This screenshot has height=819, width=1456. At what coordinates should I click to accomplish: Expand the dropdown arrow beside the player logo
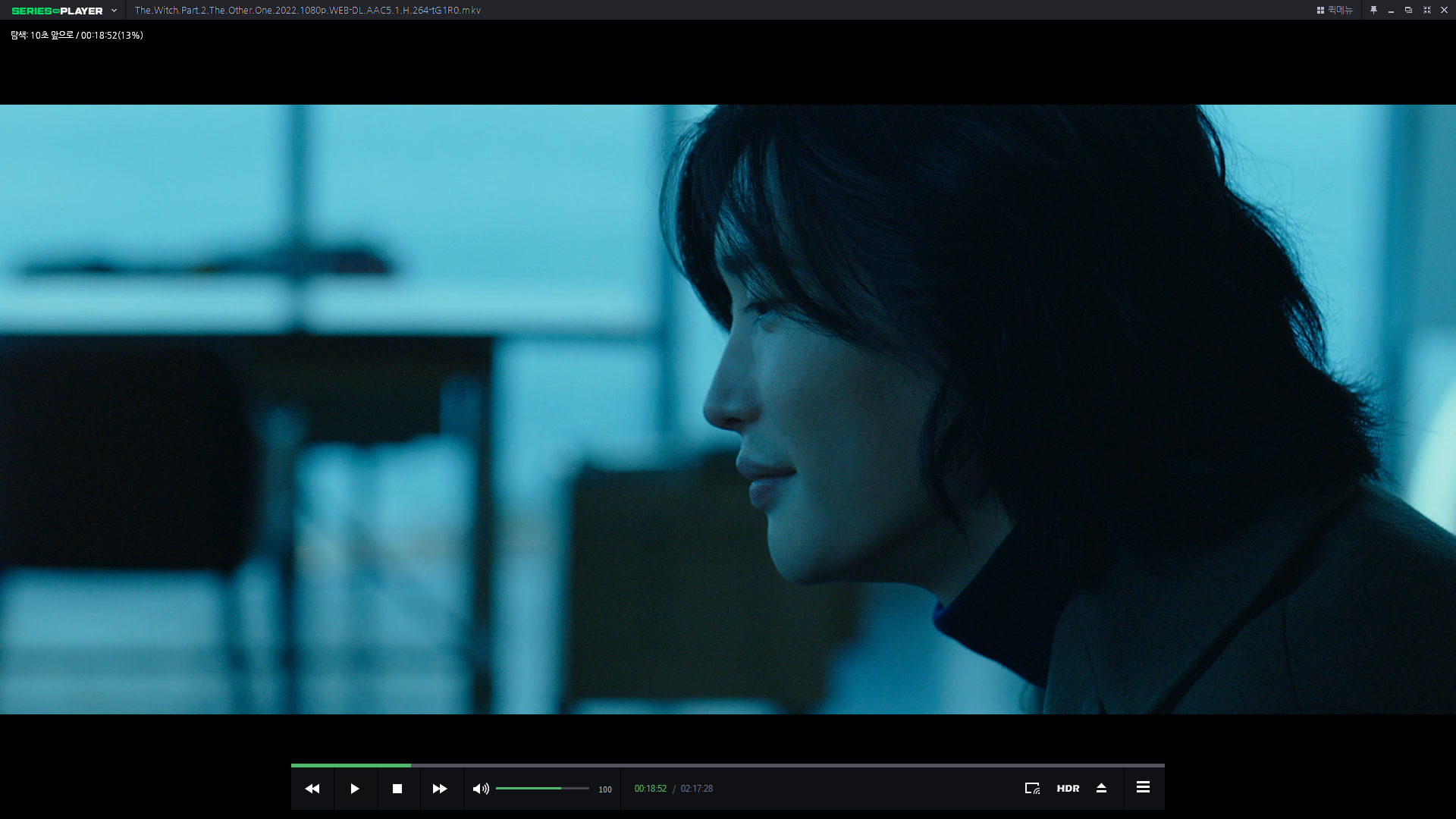tap(114, 11)
